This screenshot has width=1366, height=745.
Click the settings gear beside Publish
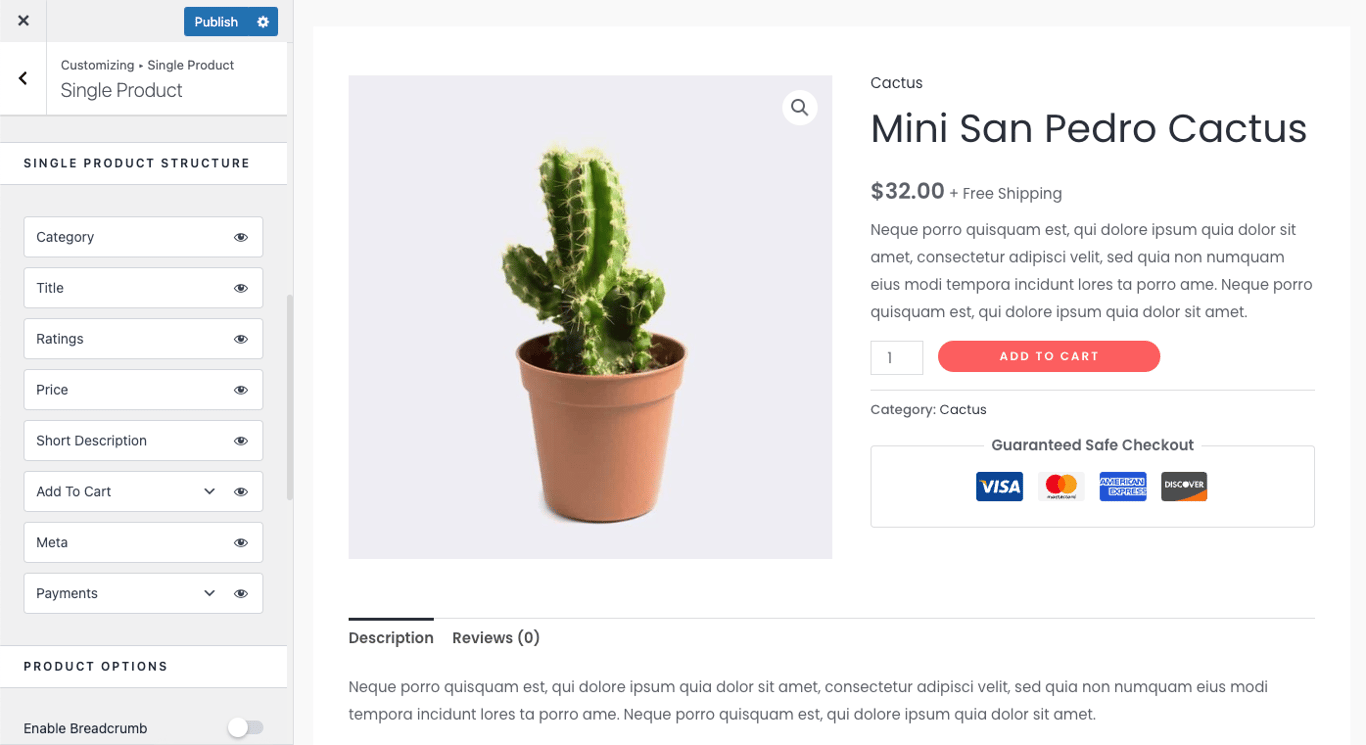coord(263,20)
